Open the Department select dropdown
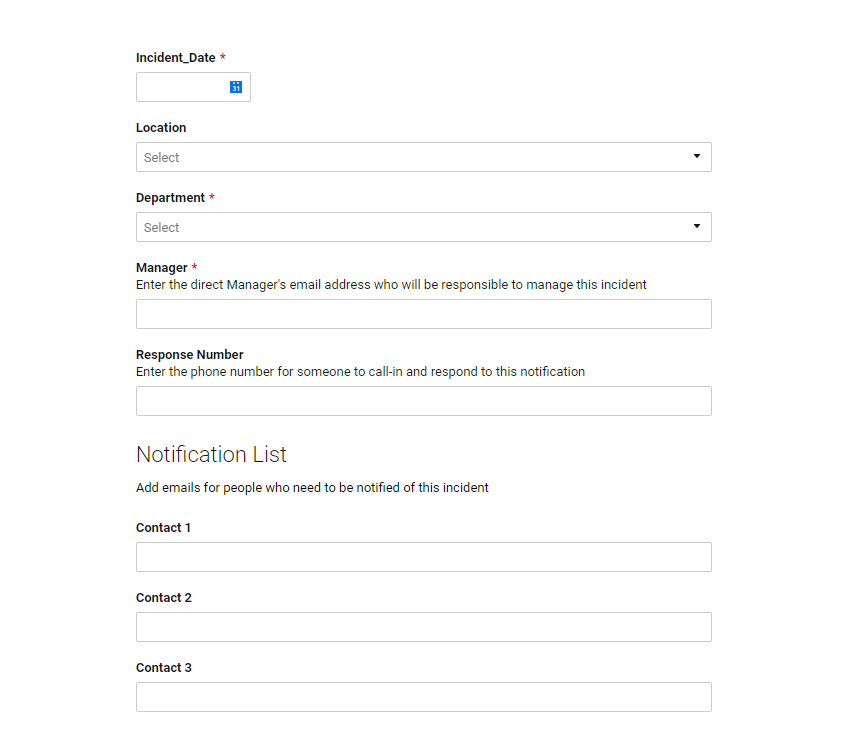The image size is (853, 741). point(410,227)
